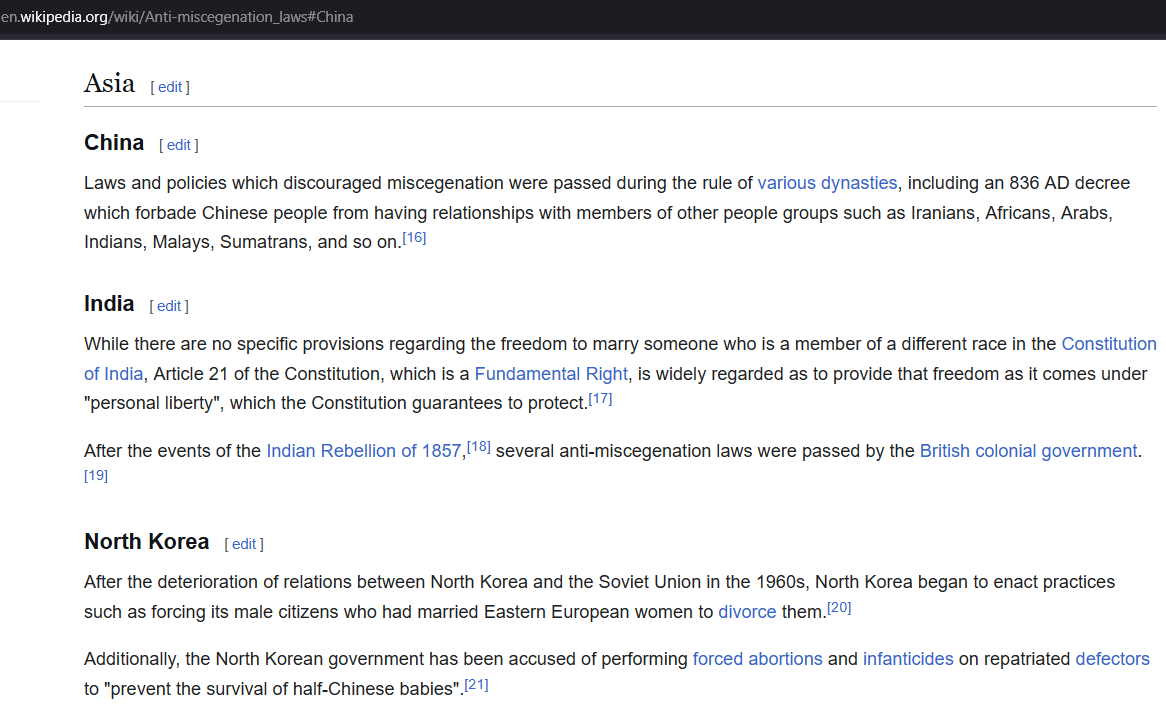
Task: Follow the 'British colonial government' link
Action: (x=1028, y=451)
